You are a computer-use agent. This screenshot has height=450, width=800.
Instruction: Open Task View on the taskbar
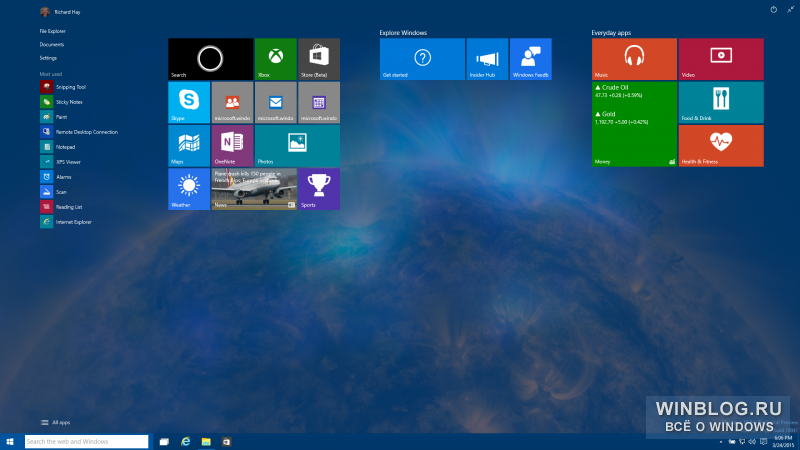164,442
